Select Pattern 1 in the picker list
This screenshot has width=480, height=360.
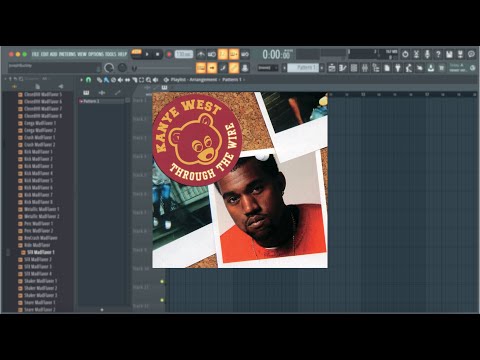101,101
